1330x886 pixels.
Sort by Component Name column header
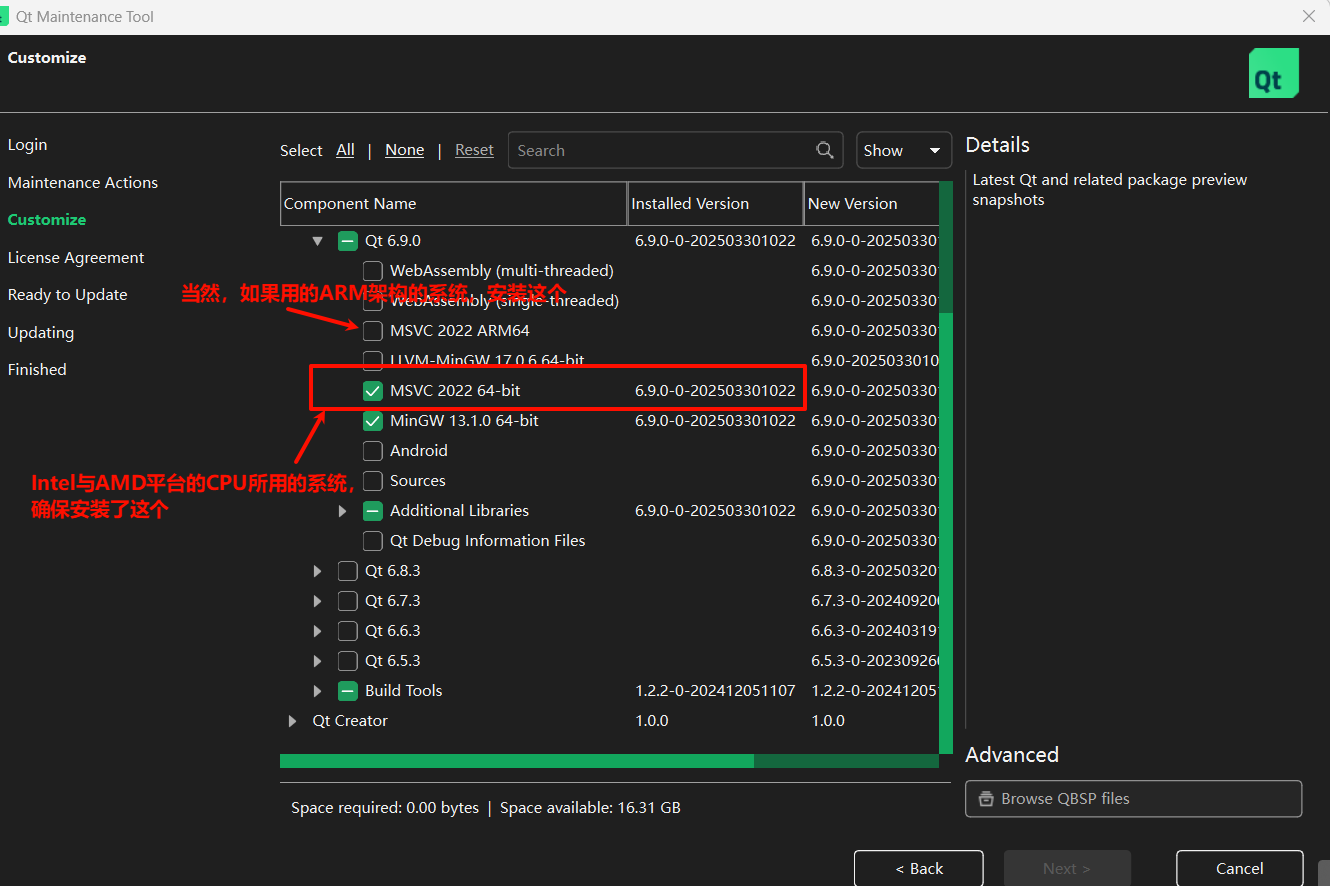(453, 204)
